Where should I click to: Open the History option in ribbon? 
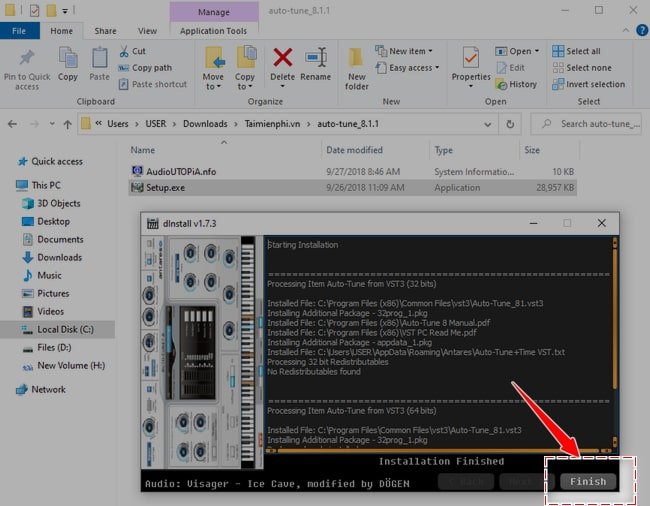[516, 84]
